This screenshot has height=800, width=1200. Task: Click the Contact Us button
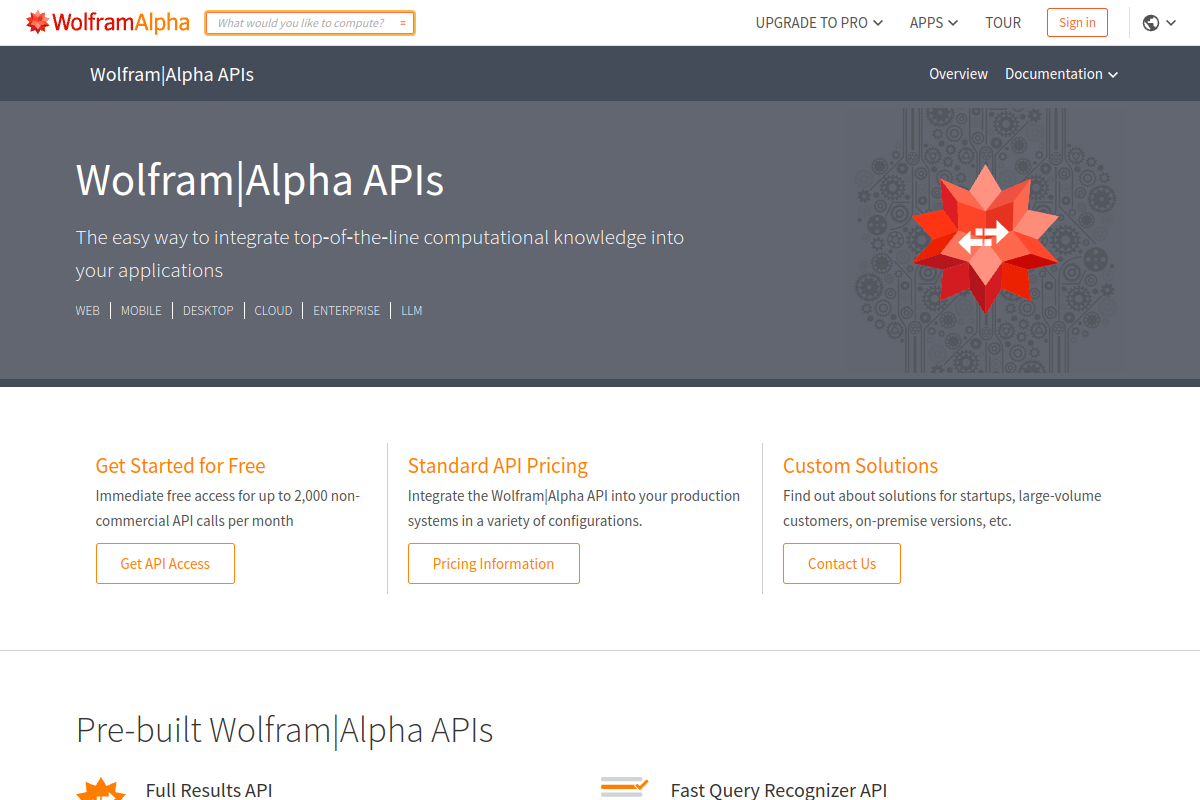[842, 564]
